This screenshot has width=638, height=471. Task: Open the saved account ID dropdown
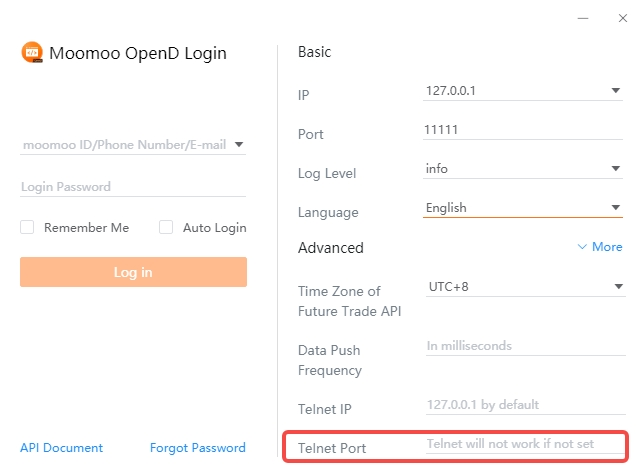(x=238, y=144)
